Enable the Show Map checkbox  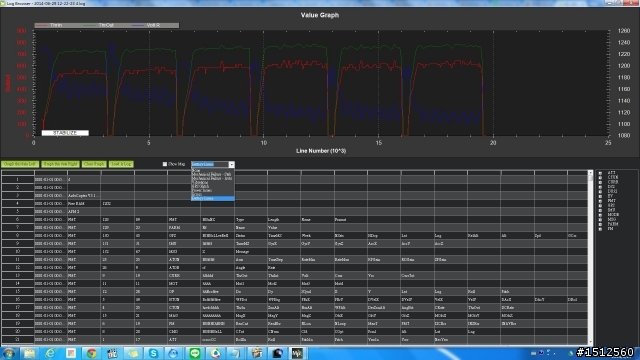[x=165, y=164]
